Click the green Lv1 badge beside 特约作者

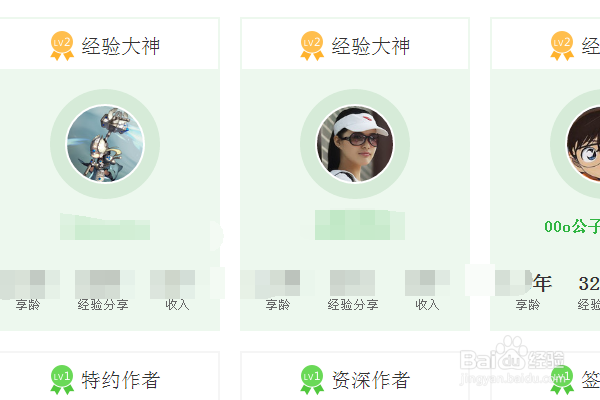click(x=62, y=380)
